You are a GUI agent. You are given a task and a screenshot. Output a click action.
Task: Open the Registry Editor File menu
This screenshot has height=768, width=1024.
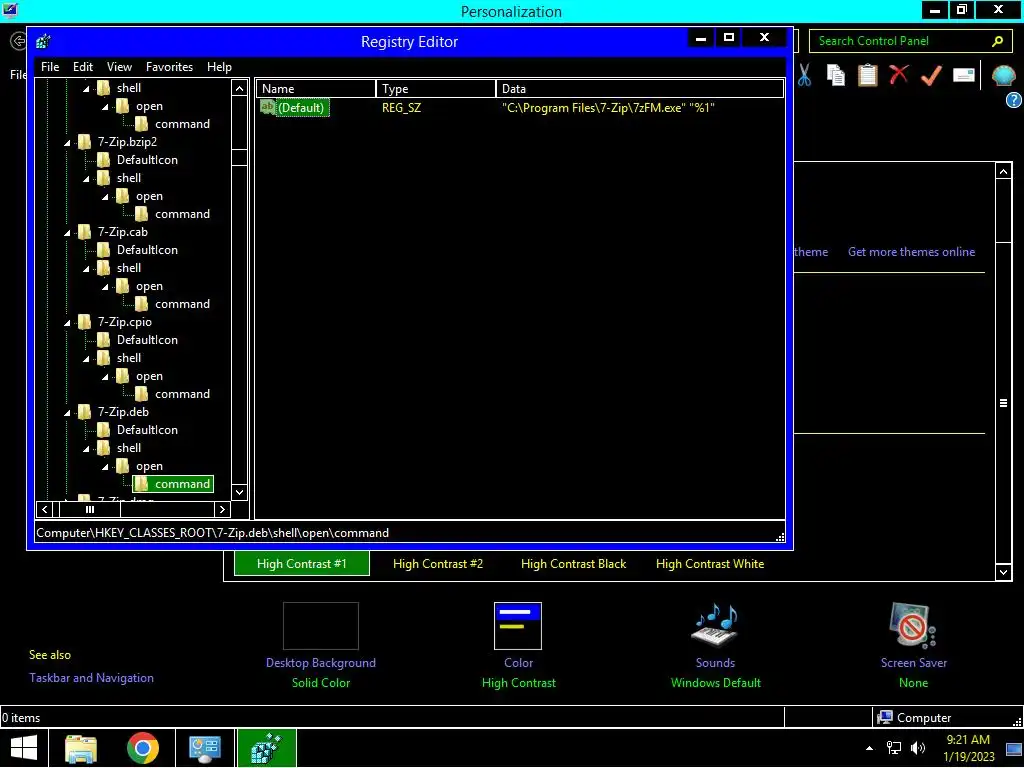(50, 67)
